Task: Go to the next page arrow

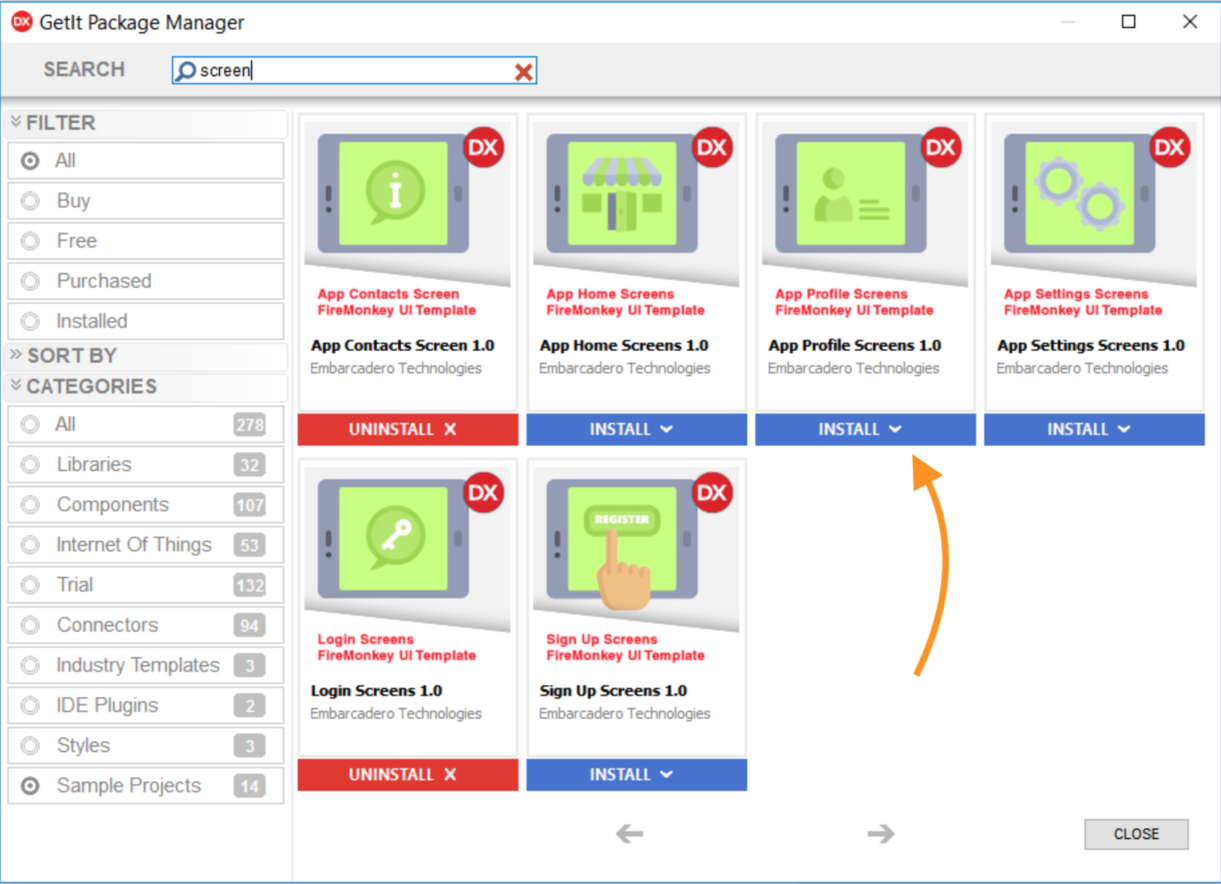Action: coord(881,833)
